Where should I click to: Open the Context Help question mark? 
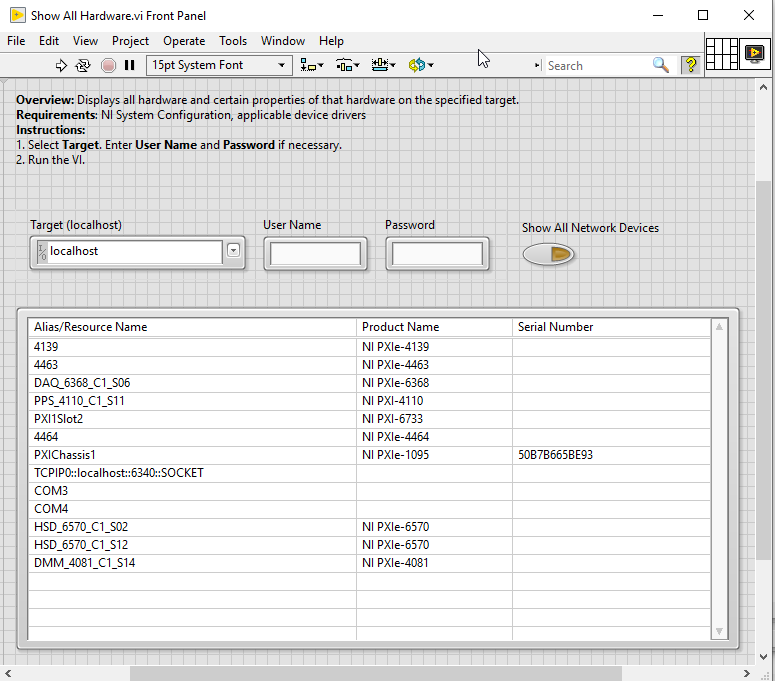[690, 65]
